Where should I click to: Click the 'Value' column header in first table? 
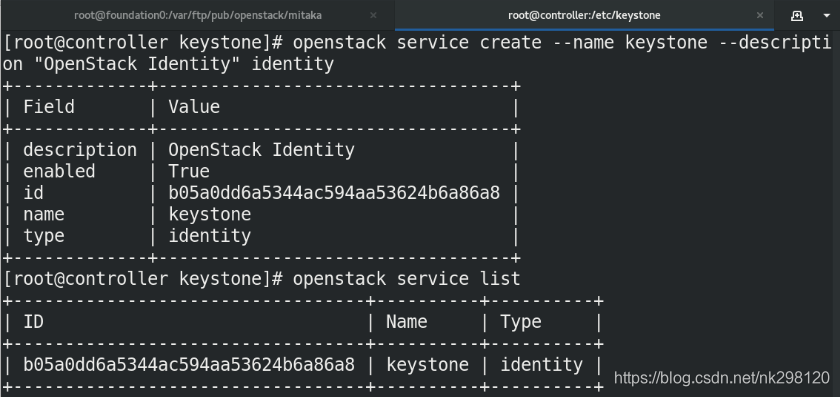pos(194,107)
